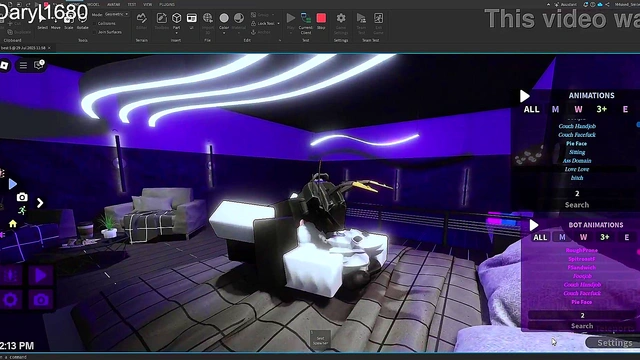Open the MODEL ribbon tab
This screenshot has width=640, height=360.
pyautogui.click(x=93, y=4)
